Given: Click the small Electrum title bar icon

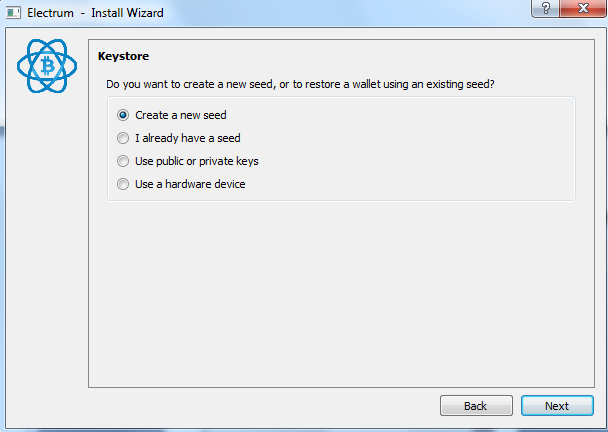Looking at the screenshot, I should pyautogui.click(x=13, y=13).
